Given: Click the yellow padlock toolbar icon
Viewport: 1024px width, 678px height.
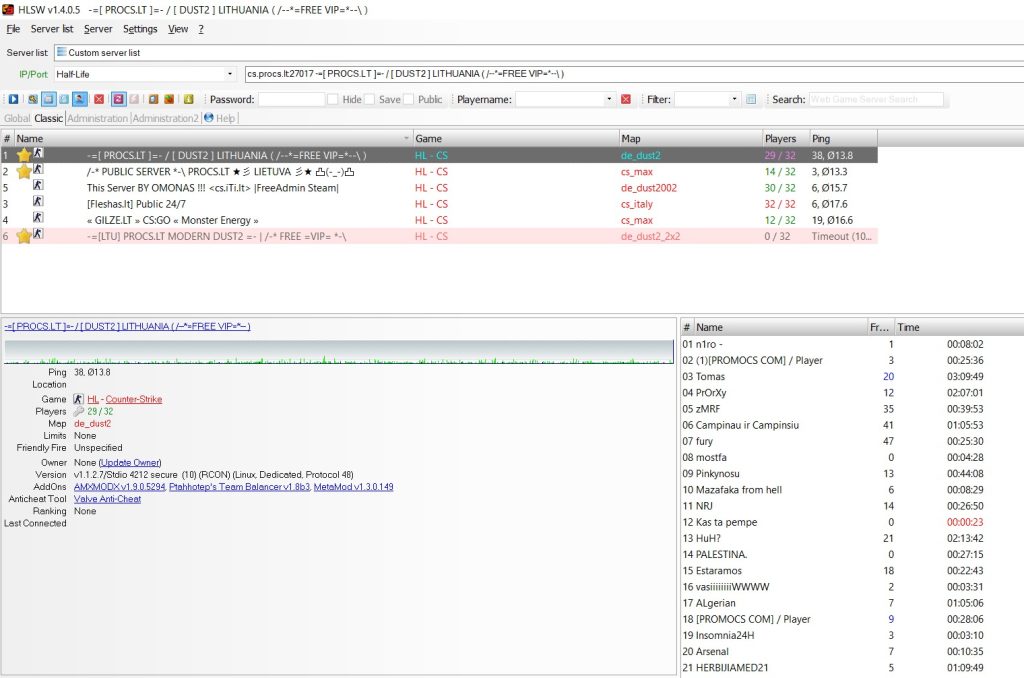Looking at the screenshot, I should pos(188,99).
